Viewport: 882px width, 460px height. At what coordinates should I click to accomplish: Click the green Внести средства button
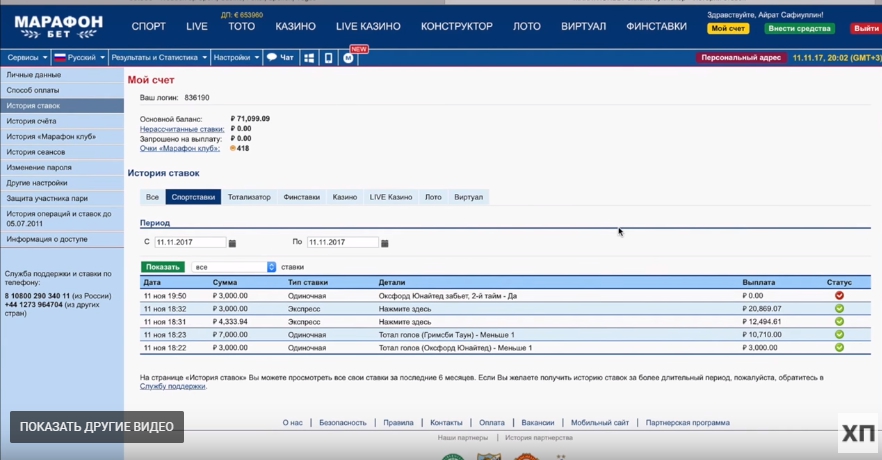(x=799, y=28)
